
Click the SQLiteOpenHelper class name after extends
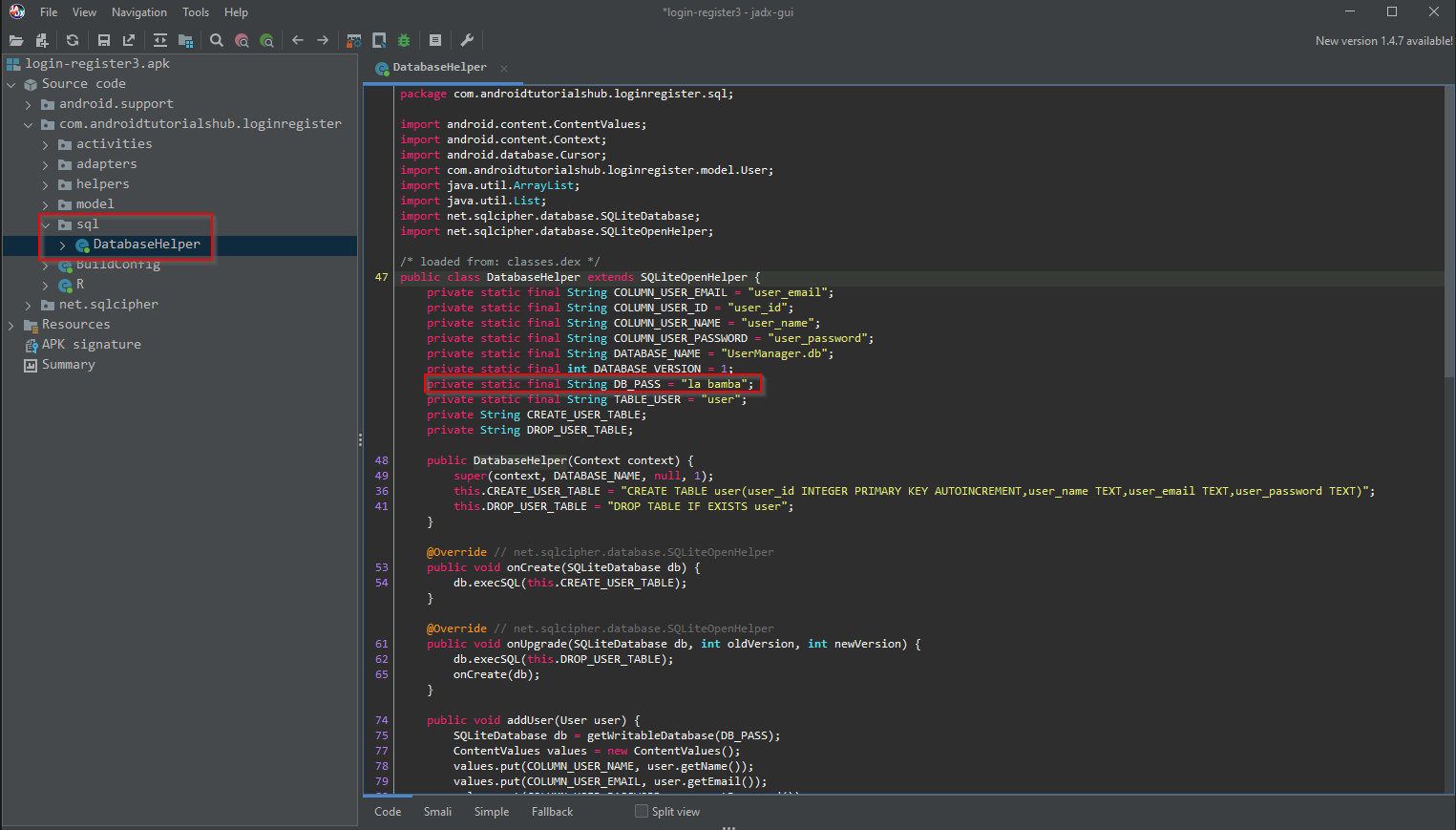pyautogui.click(x=694, y=278)
